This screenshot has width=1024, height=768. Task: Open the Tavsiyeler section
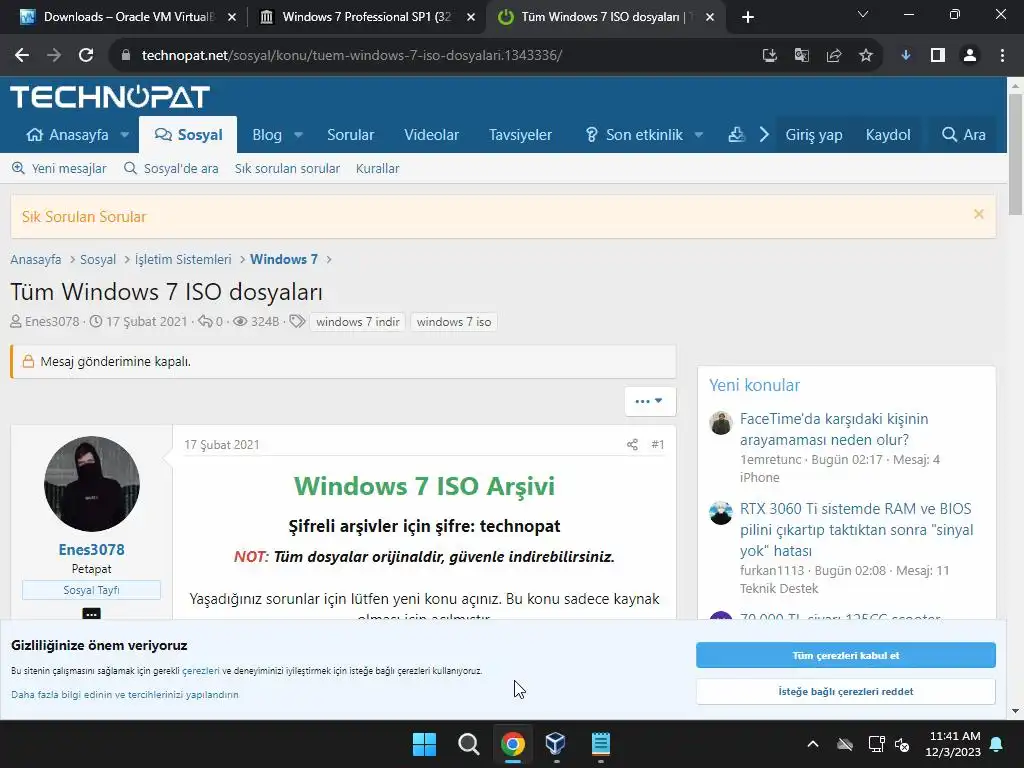pyautogui.click(x=520, y=135)
